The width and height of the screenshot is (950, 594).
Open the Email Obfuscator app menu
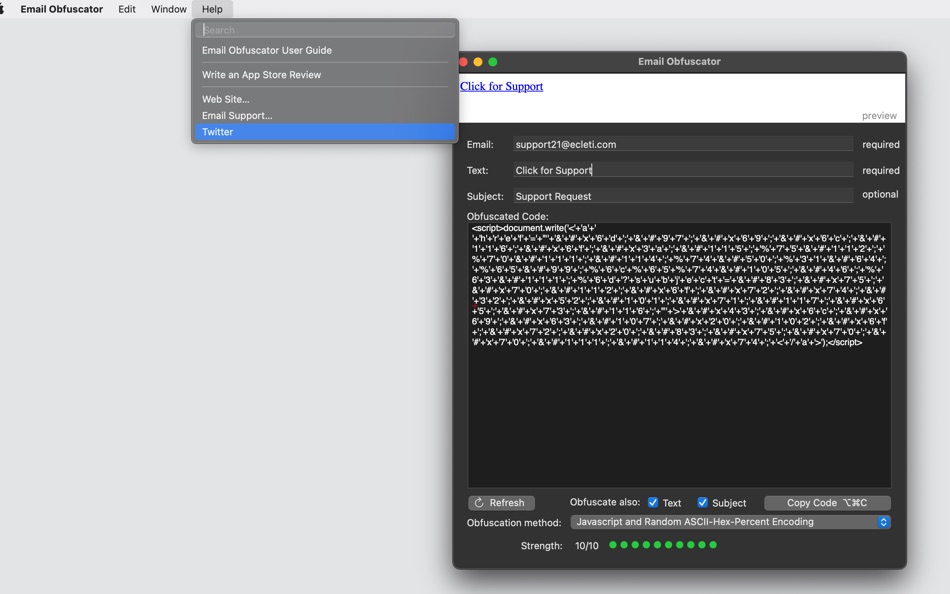(61, 9)
